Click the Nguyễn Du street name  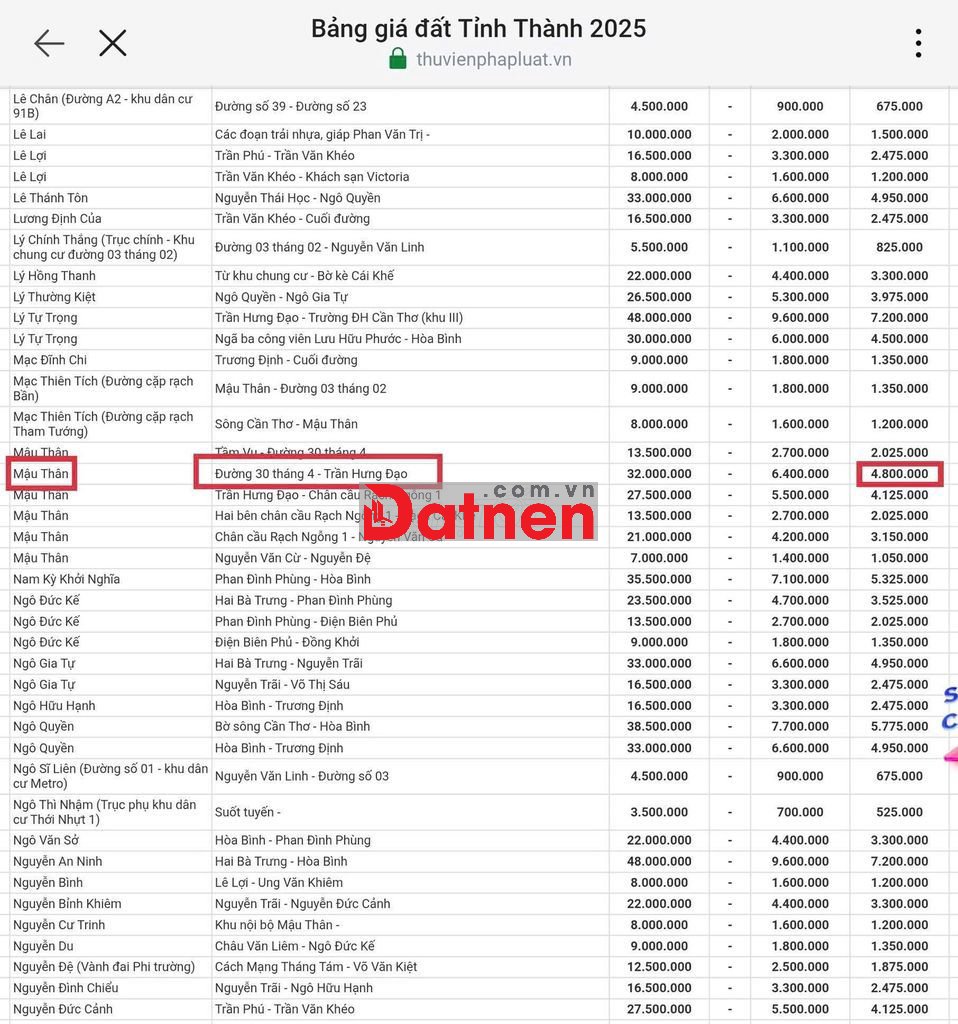coord(44,946)
